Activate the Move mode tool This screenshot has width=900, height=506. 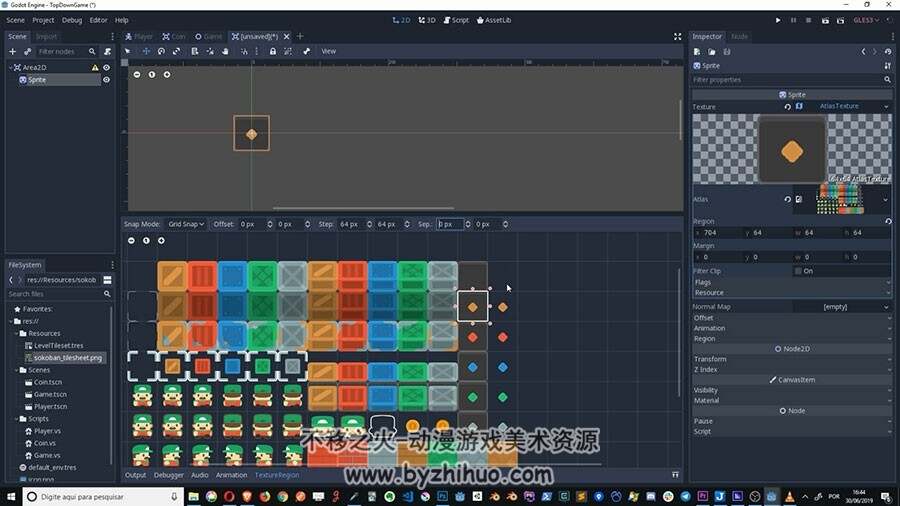coord(146,52)
